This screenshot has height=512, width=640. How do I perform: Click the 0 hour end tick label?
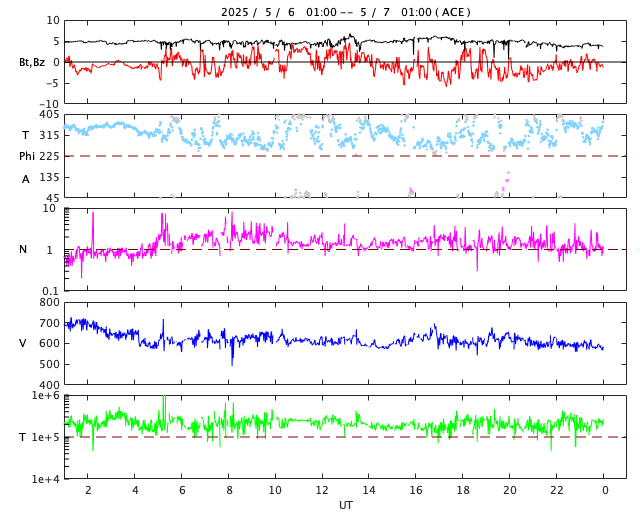click(x=605, y=490)
